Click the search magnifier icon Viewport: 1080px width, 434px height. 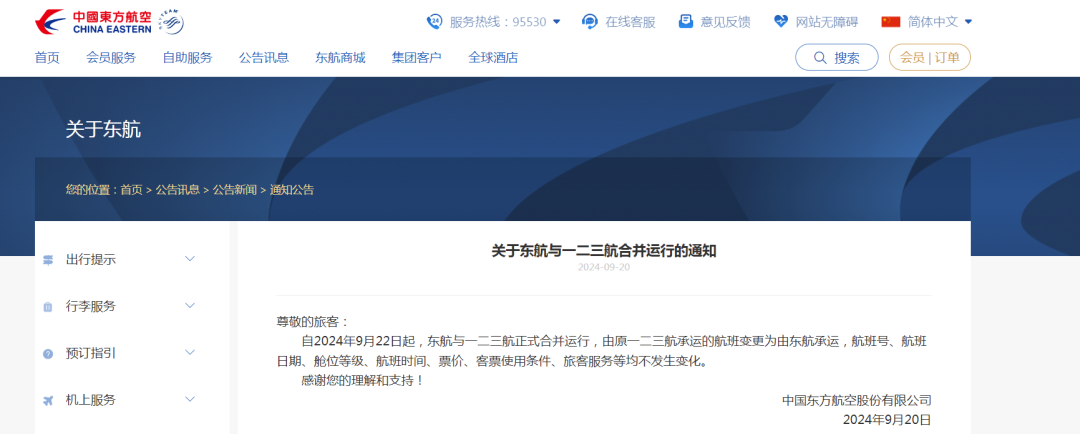pyautogui.click(x=819, y=58)
